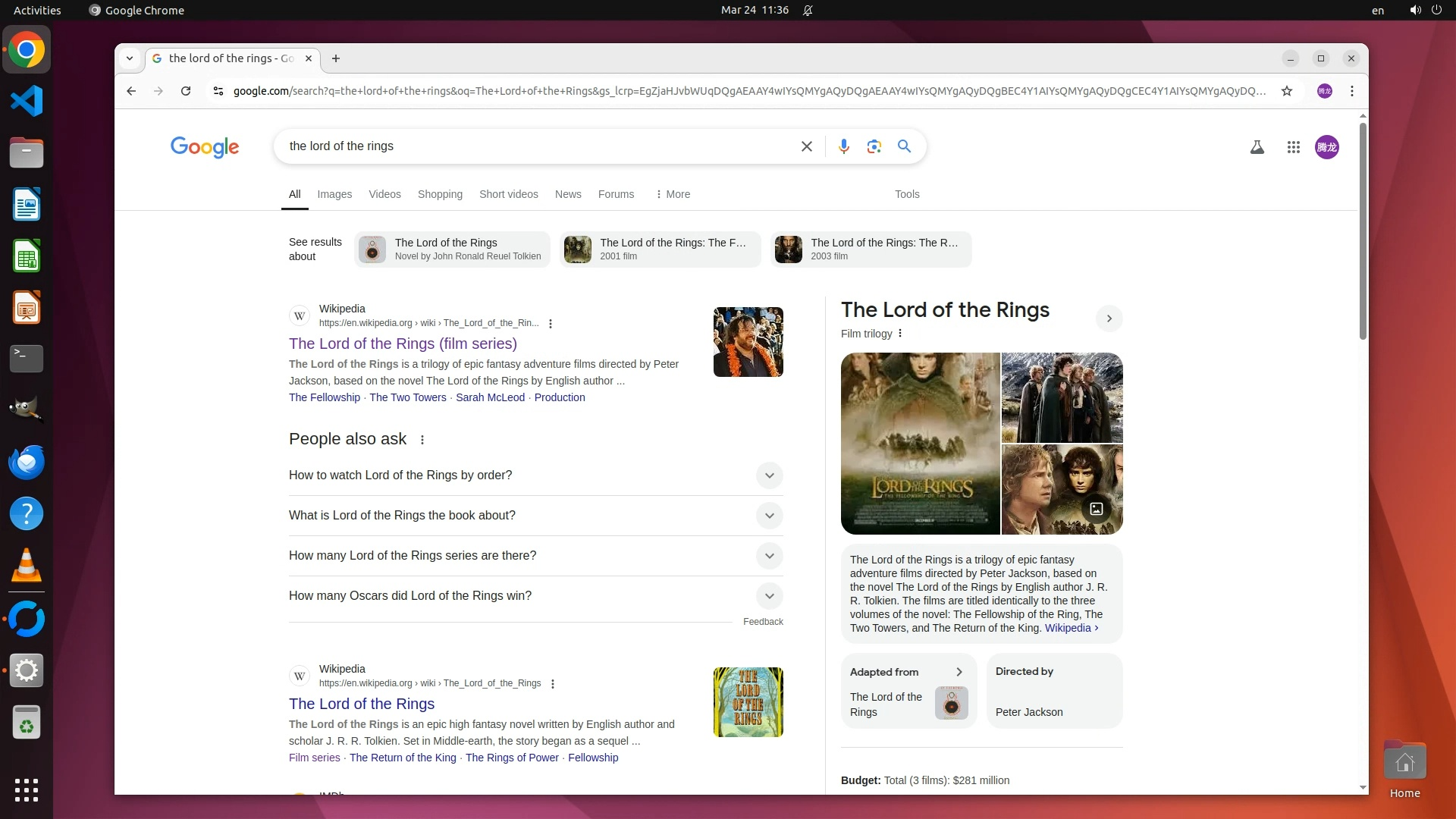Switch to the Images tab

tap(334, 194)
